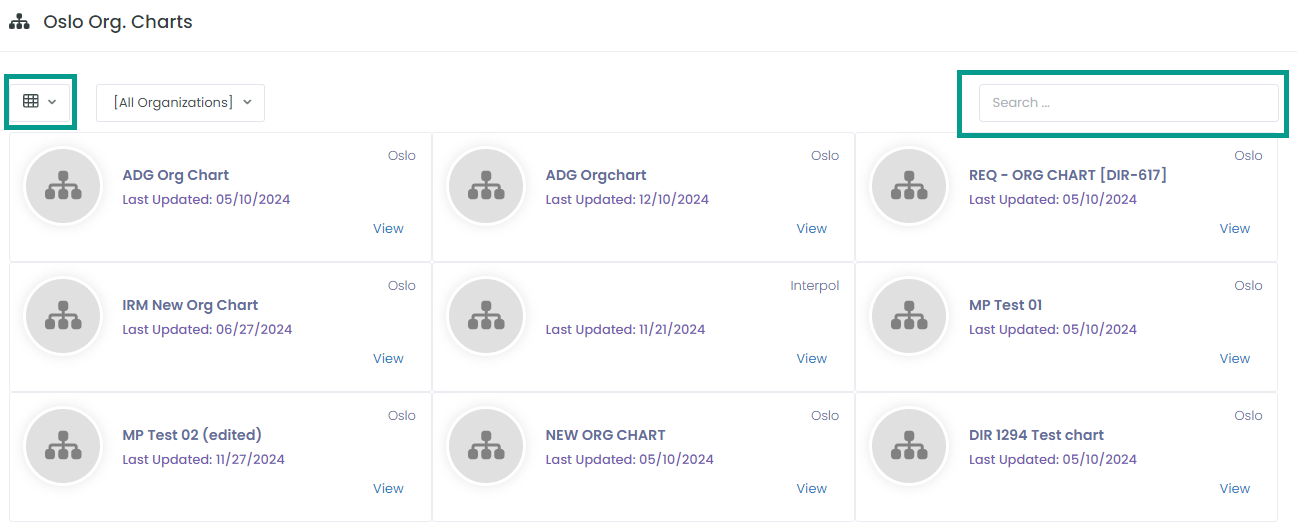Click the ADG Org Chart hierarchy icon
Screen dimensions: 1297x526
(x=63, y=186)
